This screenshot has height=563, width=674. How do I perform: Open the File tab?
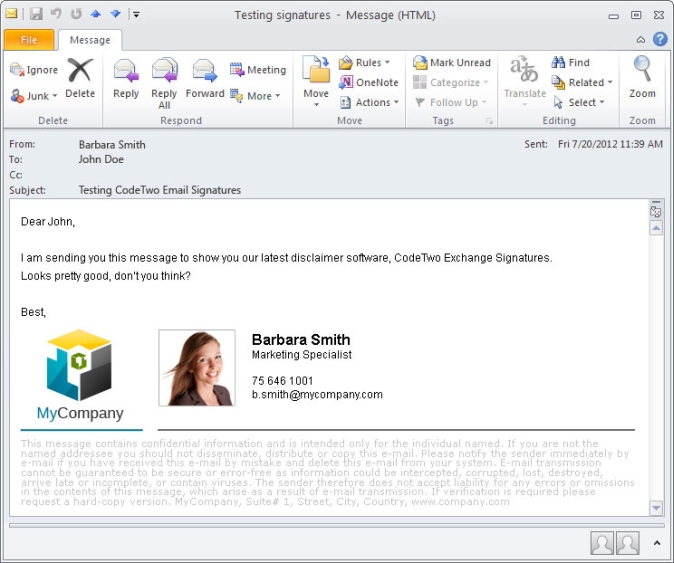[29, 40]
